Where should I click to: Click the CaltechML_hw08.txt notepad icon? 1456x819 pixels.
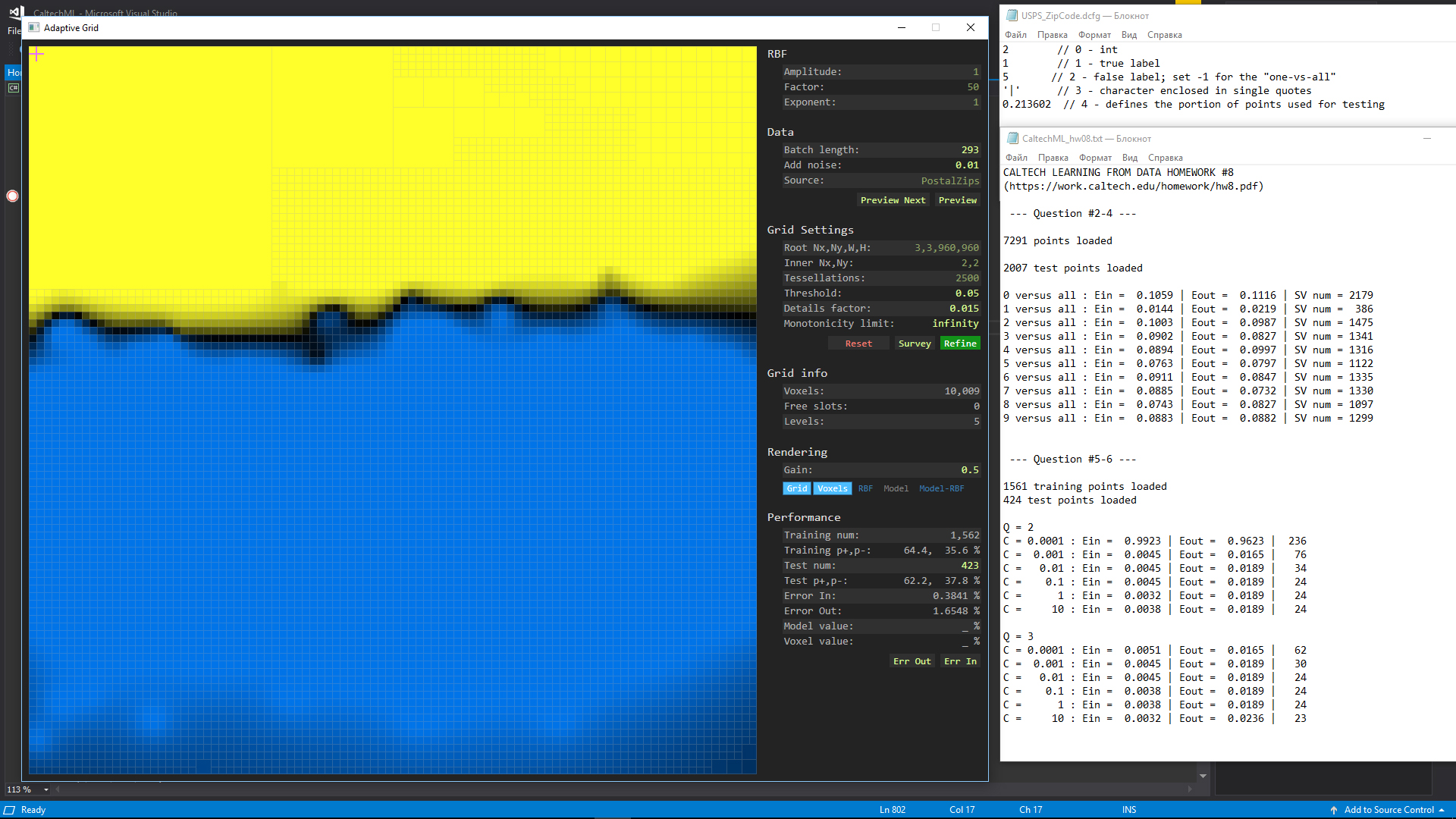[1012, 138]
